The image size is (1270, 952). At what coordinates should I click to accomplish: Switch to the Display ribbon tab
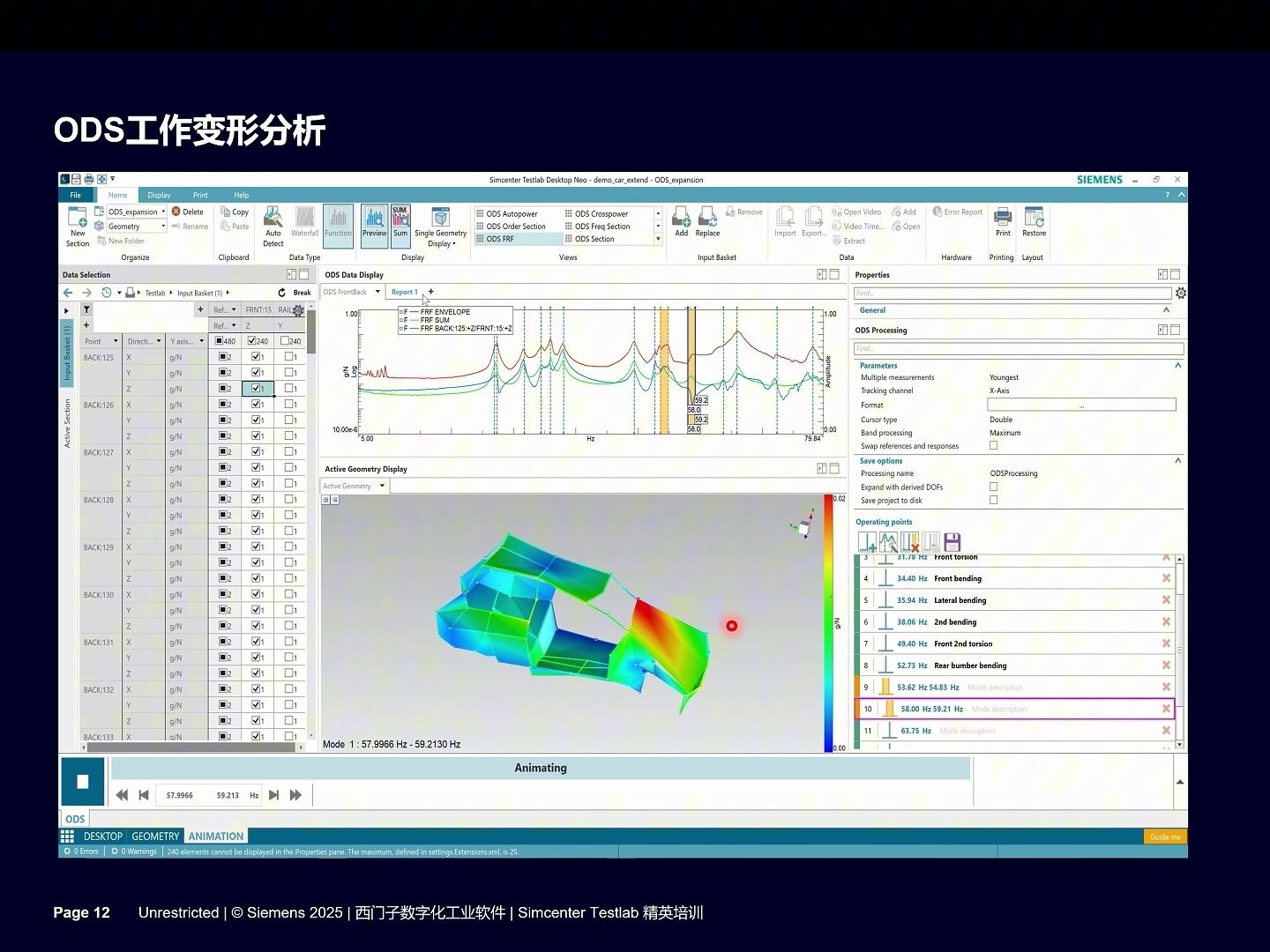(x=159, y=195)
